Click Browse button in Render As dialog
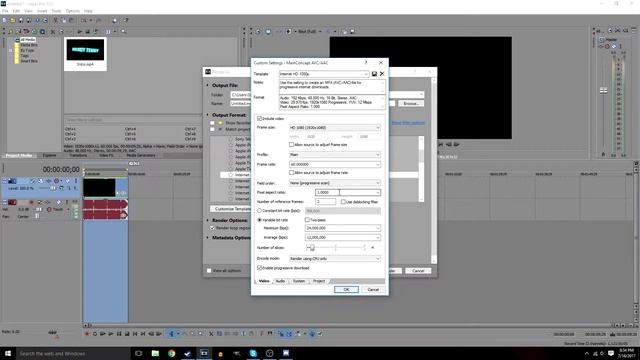The height and width of the screenshot is (360, 640). click(411, 103)
